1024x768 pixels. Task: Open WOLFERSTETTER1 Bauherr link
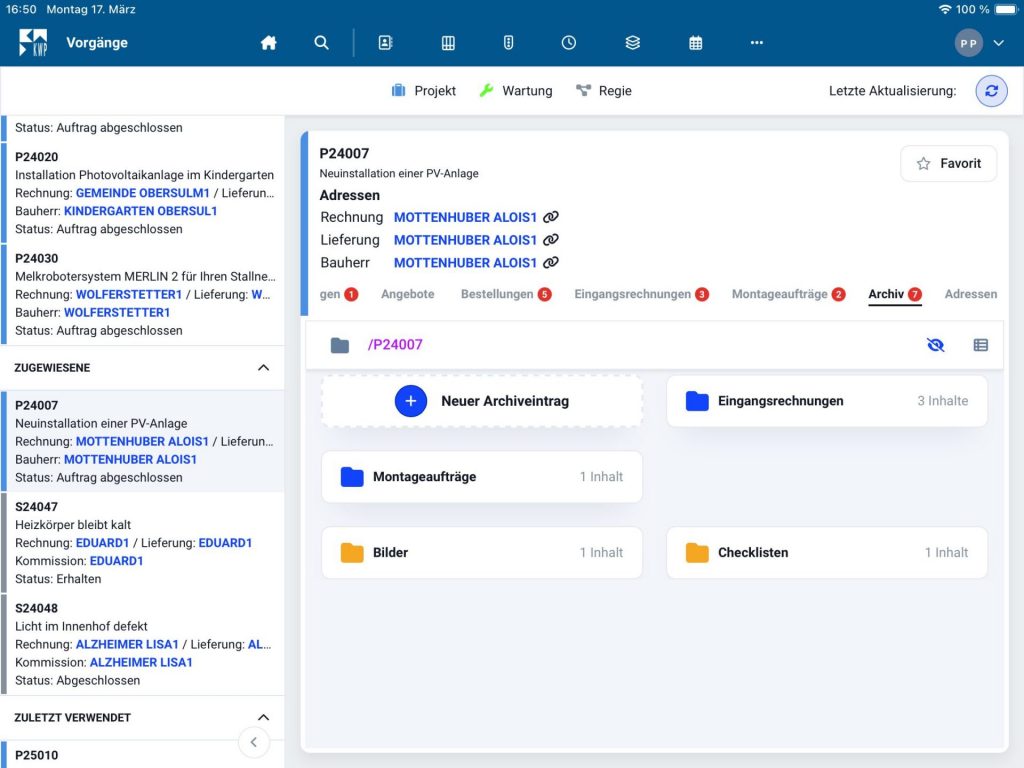[117, 312]
